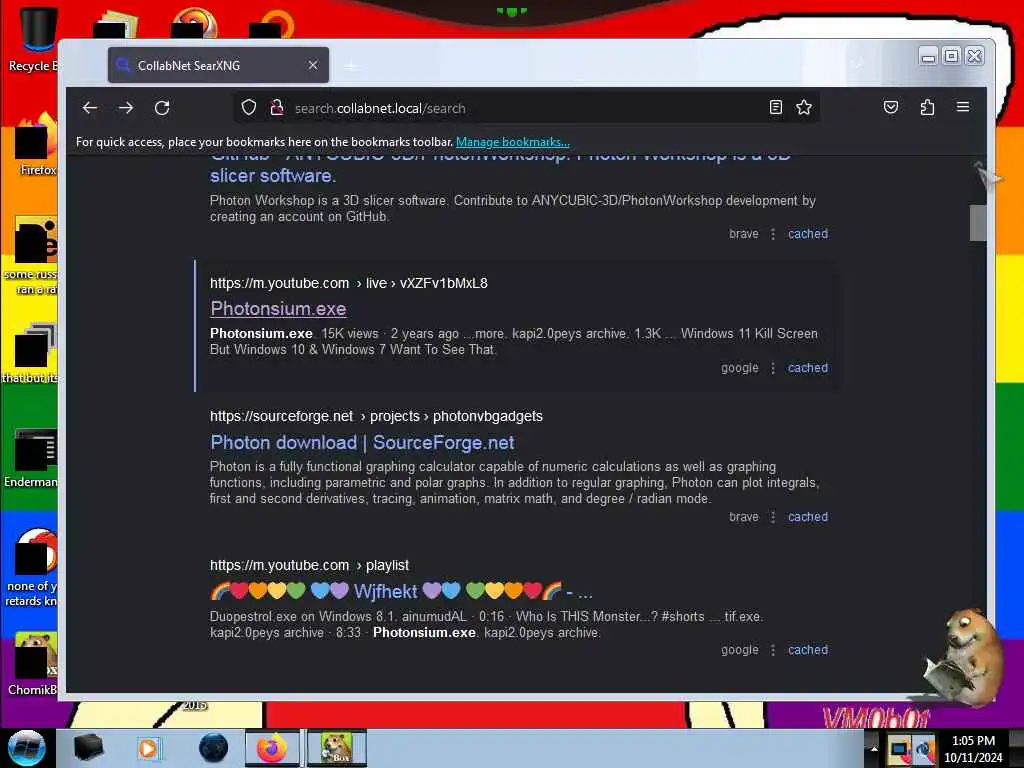Open cached copy of playlist result

tap(808, 650)
